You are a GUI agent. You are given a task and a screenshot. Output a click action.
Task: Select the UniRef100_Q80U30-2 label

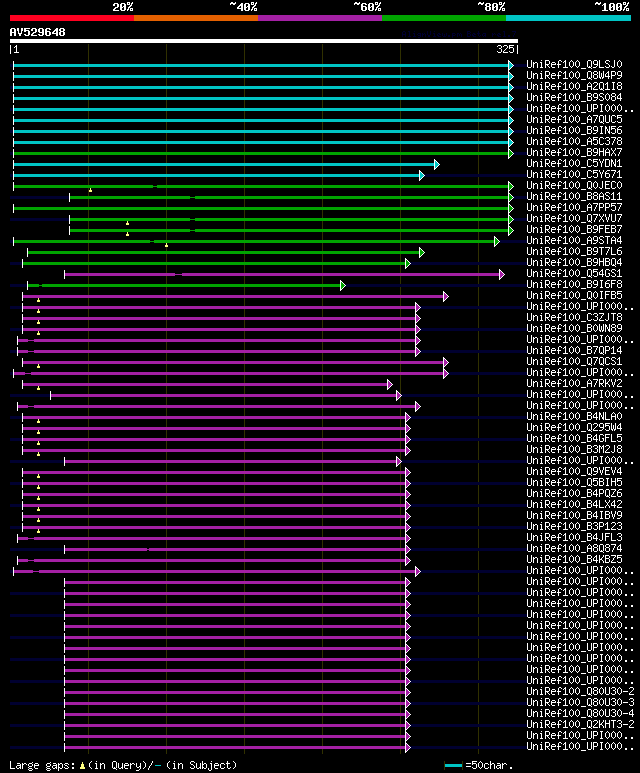(x=580, y=692)
